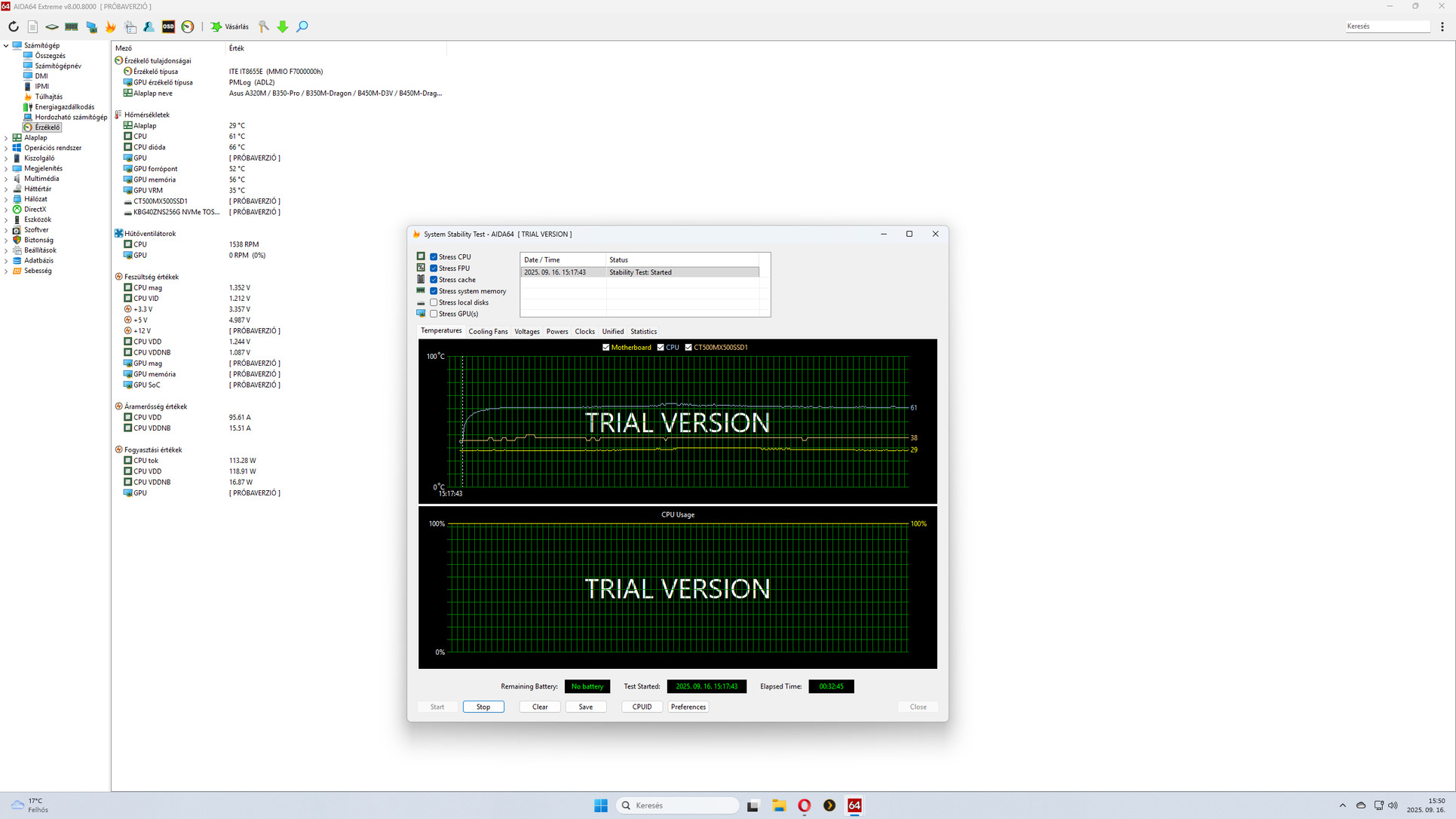Click the refresh toolbar icon
Image resolution: width=1456 pixels, height=819 pixels.
click(x=14, y=26)
